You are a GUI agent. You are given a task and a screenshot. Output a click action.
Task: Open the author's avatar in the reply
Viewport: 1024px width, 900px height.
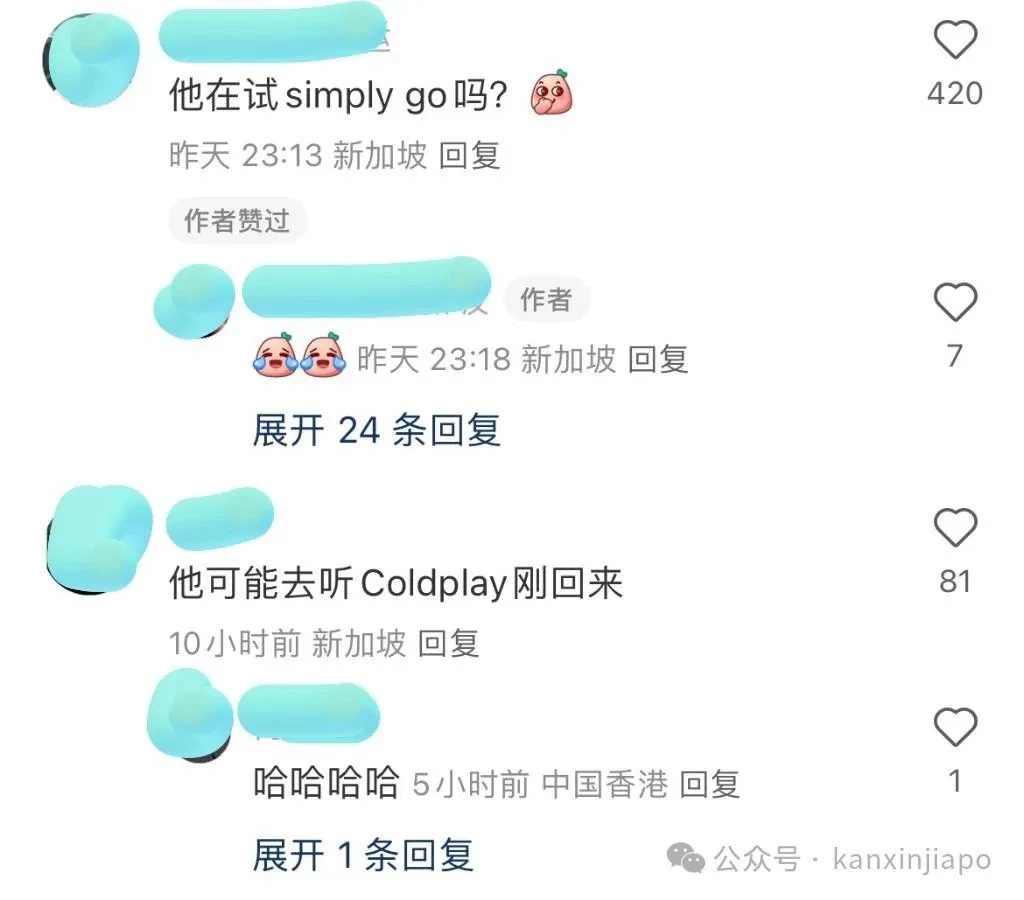click(x=194, y=302)
